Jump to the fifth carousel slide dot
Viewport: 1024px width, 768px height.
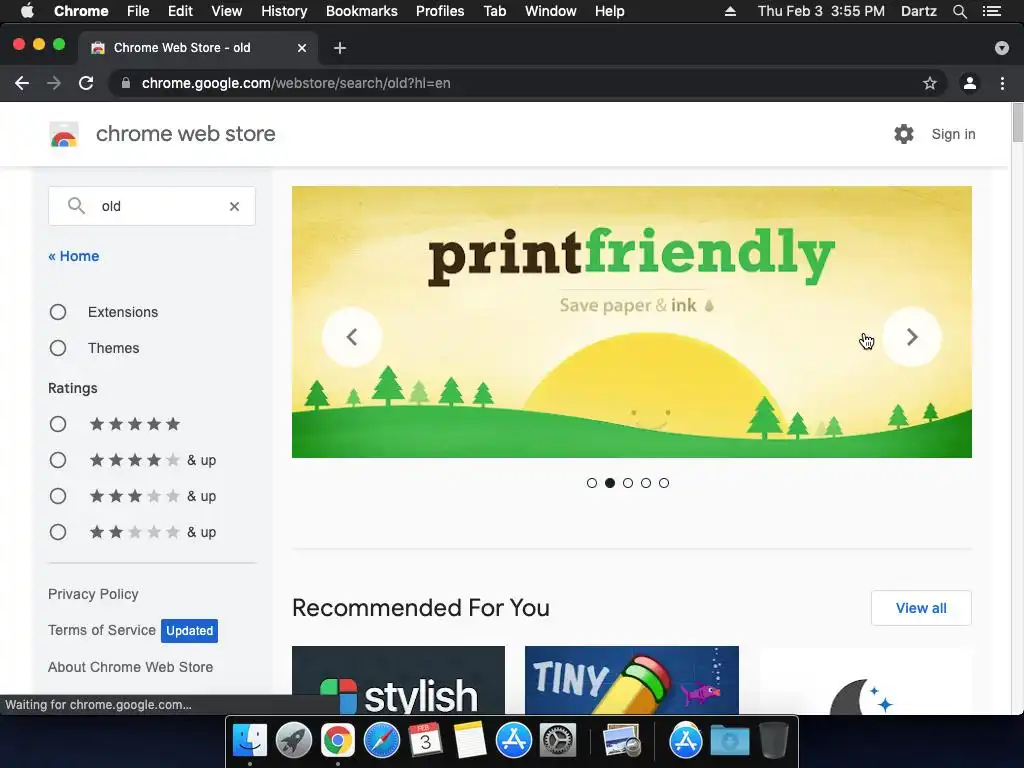pos(664,483)
